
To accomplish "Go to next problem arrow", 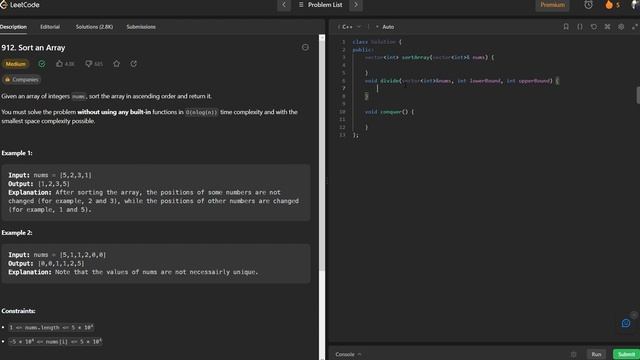I will coord(356,5).
